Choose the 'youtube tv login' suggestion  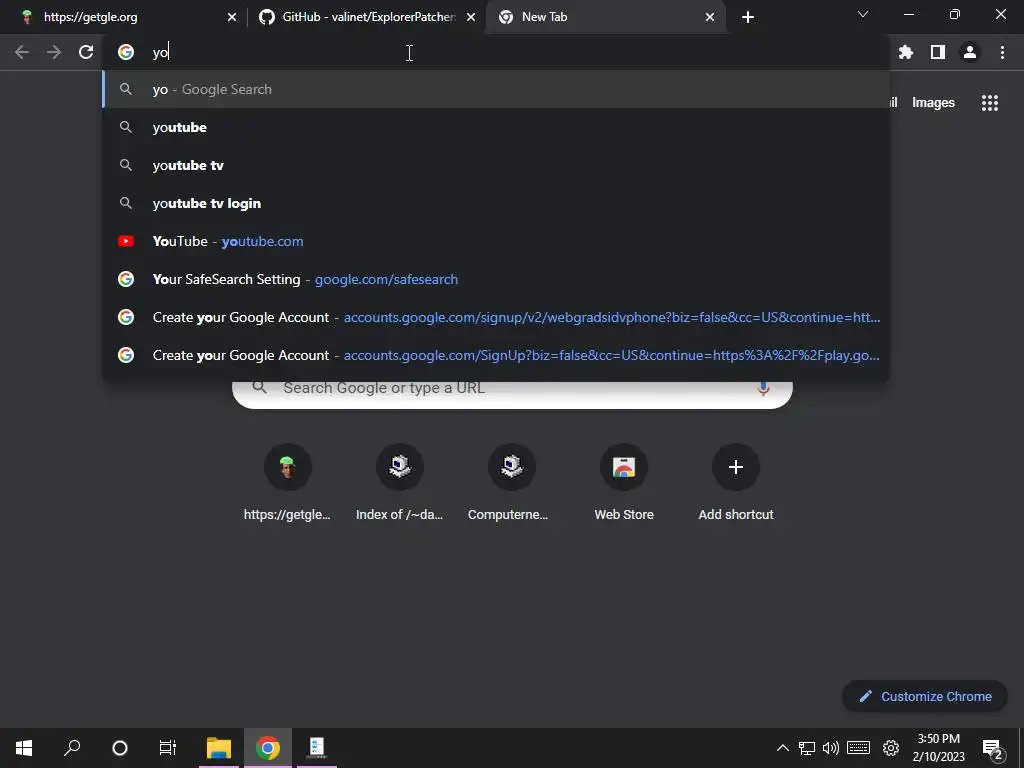click(x=496, y=203)
